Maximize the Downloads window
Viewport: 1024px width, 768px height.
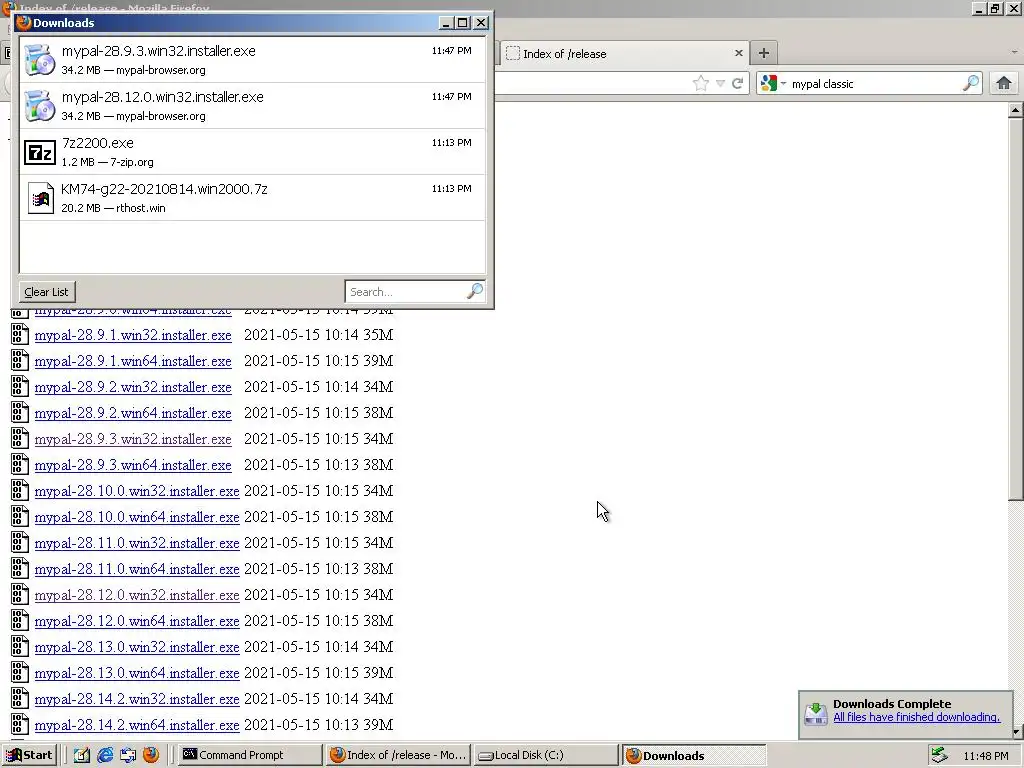463,23
